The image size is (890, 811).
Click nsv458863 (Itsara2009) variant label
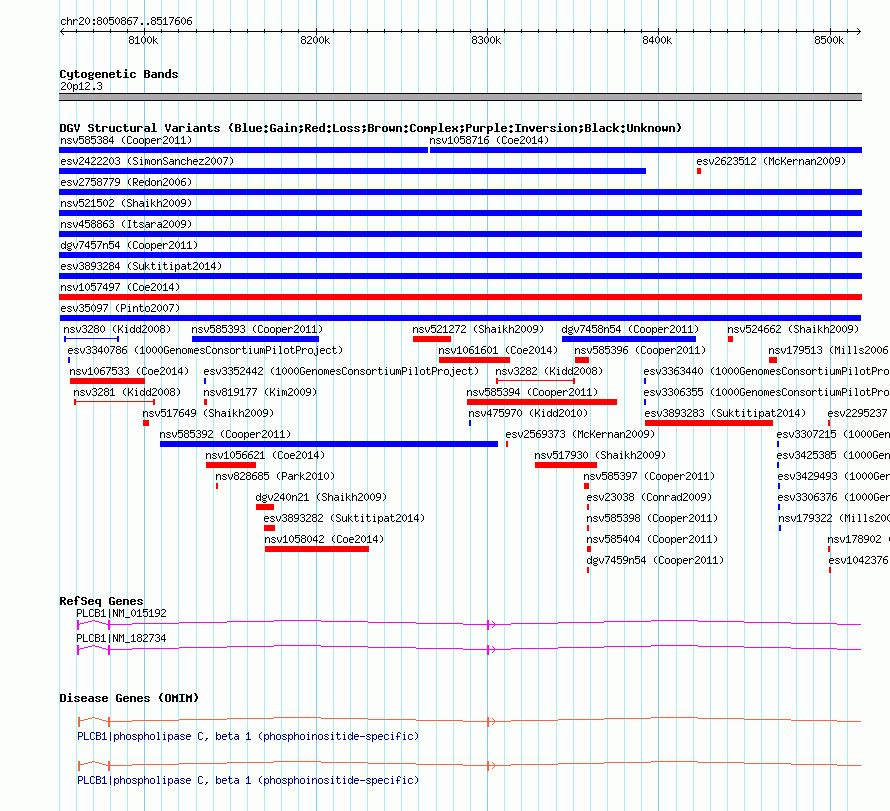[126, 224]
